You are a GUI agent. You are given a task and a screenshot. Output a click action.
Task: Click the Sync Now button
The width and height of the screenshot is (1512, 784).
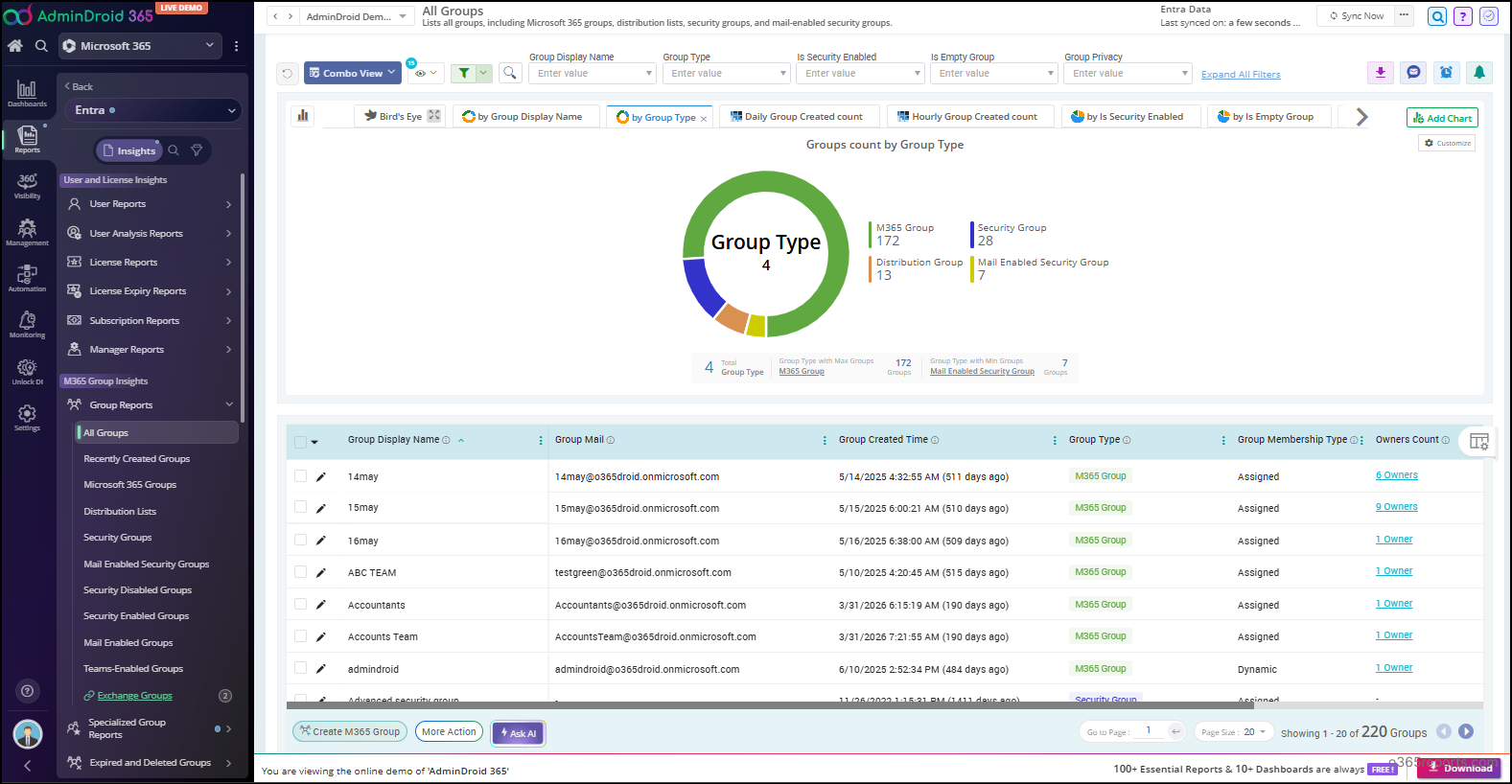click(1357, 16)
